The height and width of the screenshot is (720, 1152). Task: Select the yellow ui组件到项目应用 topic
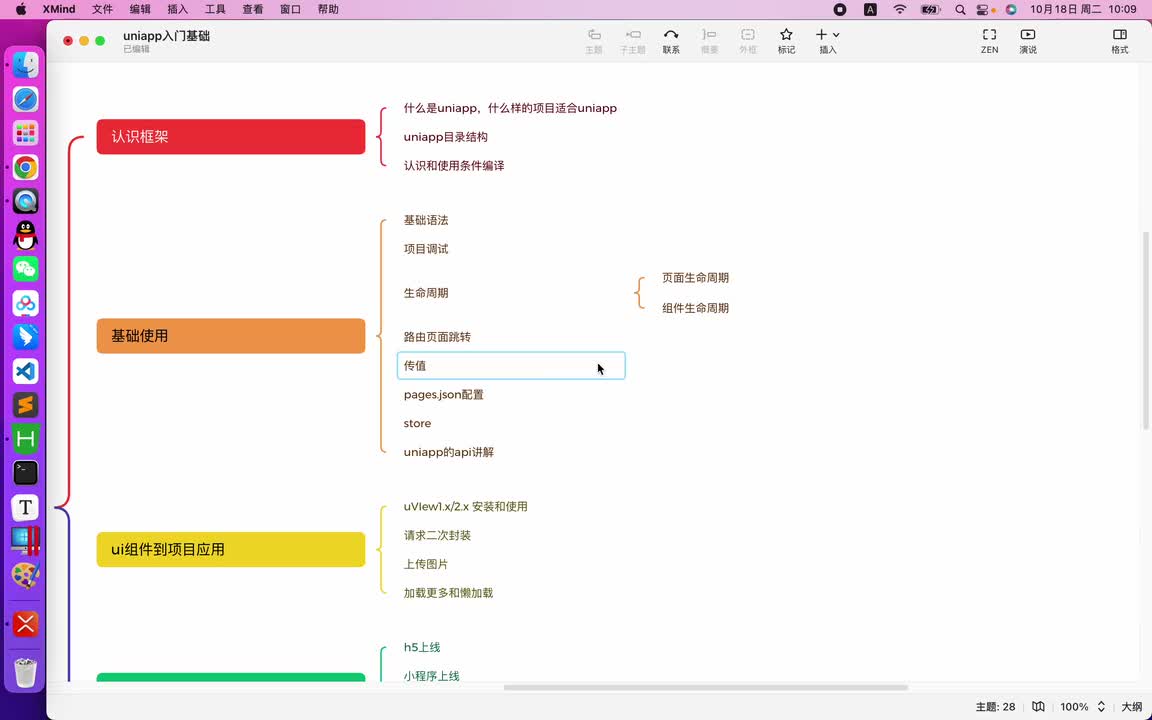pos(231,550)
